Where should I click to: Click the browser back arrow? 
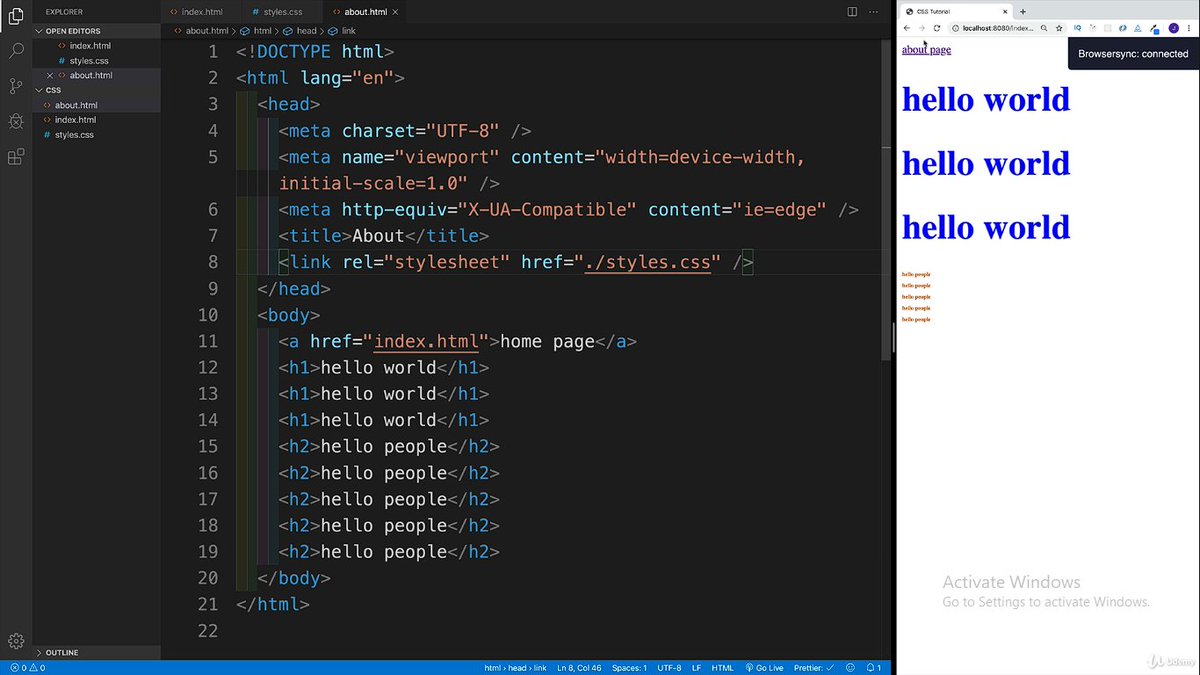click(907, 28)
